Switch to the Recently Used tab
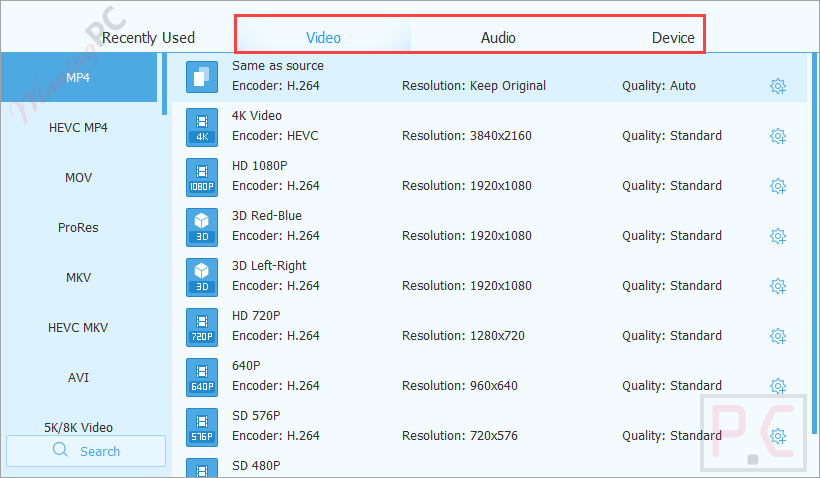The width and height of the screenshot is (820, 478). [149, 38]
